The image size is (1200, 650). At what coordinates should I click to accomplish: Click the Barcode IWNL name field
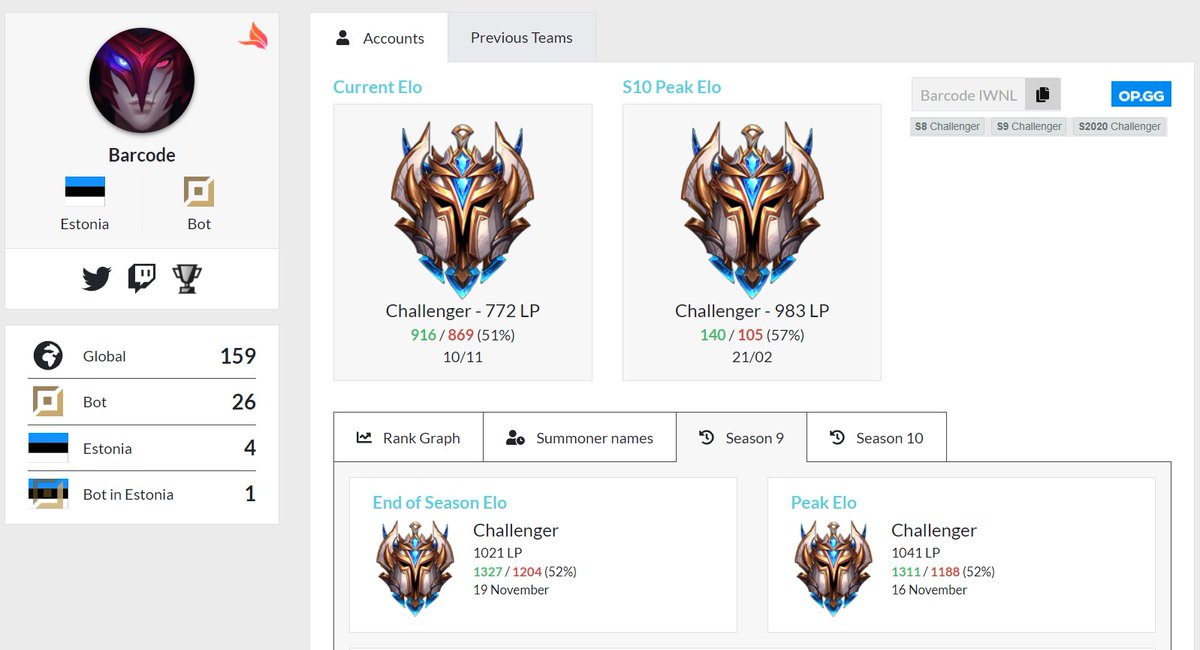pyautogui.click(x=968, y=95)
